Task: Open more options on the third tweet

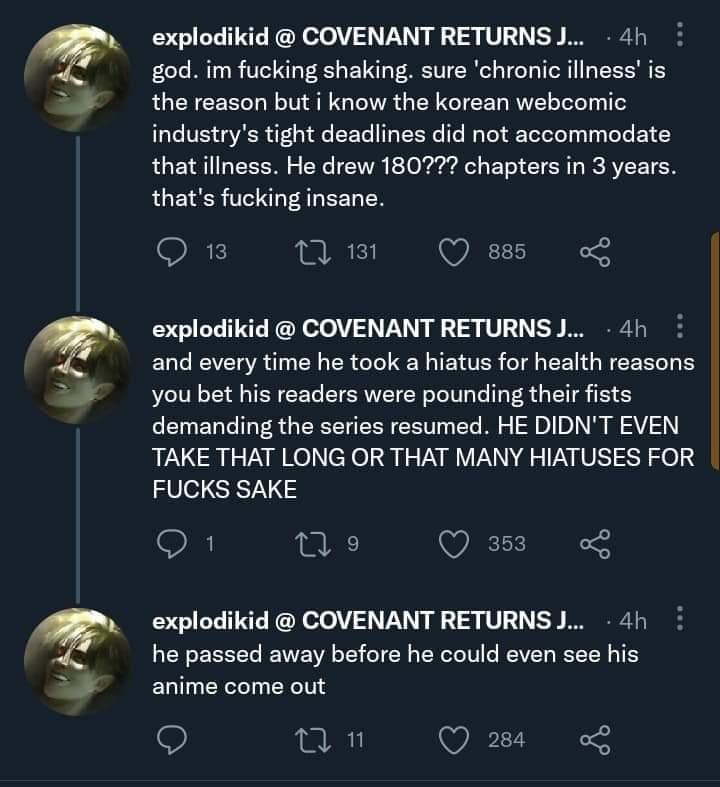Action: 680,620
